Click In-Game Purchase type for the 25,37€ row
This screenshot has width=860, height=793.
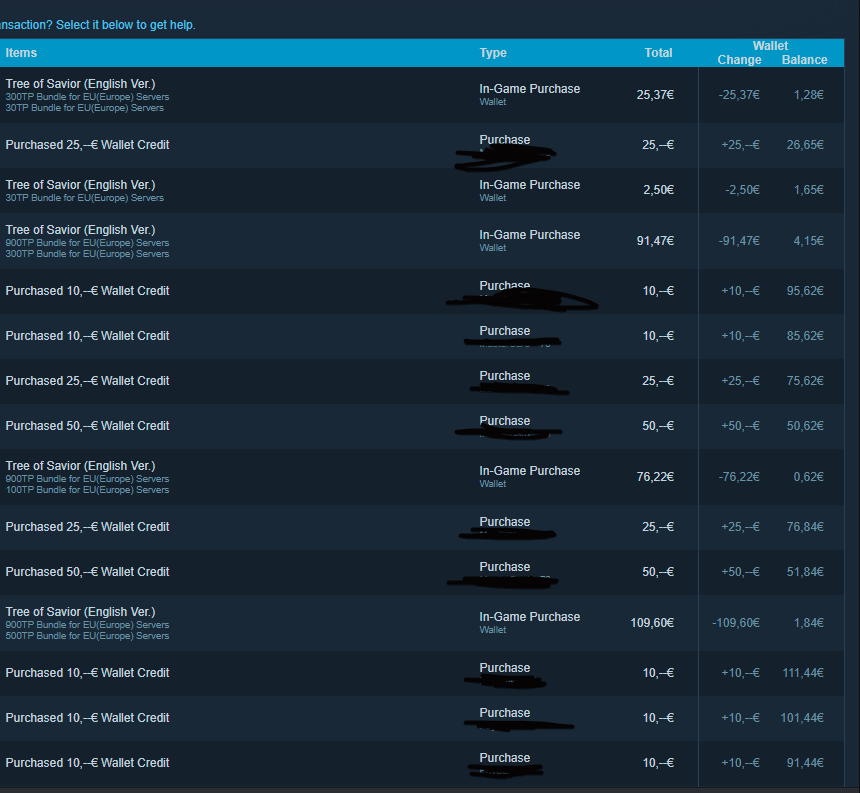(x=529, y=89)
